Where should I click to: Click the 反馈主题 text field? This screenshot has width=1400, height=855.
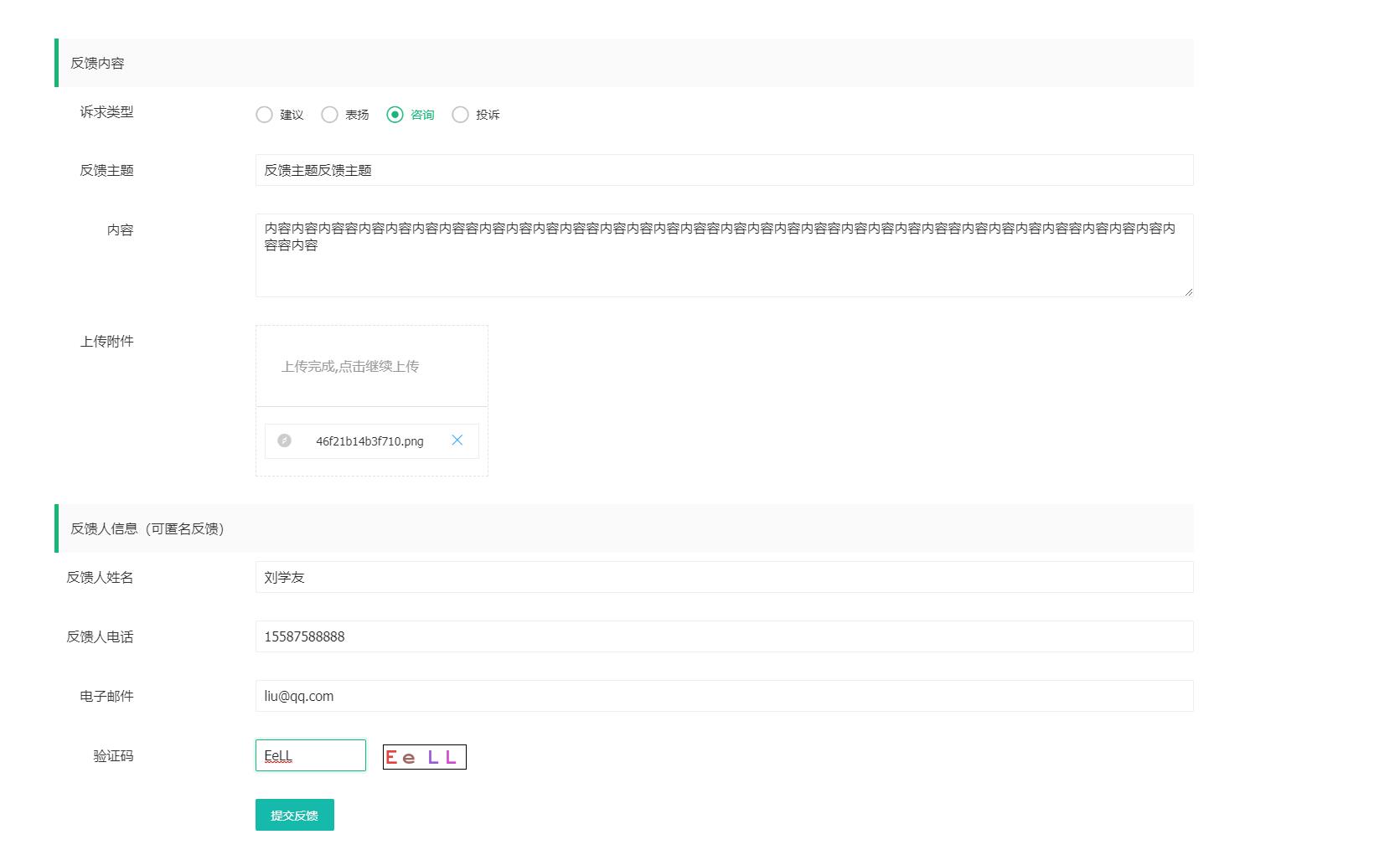pos(724,170)
